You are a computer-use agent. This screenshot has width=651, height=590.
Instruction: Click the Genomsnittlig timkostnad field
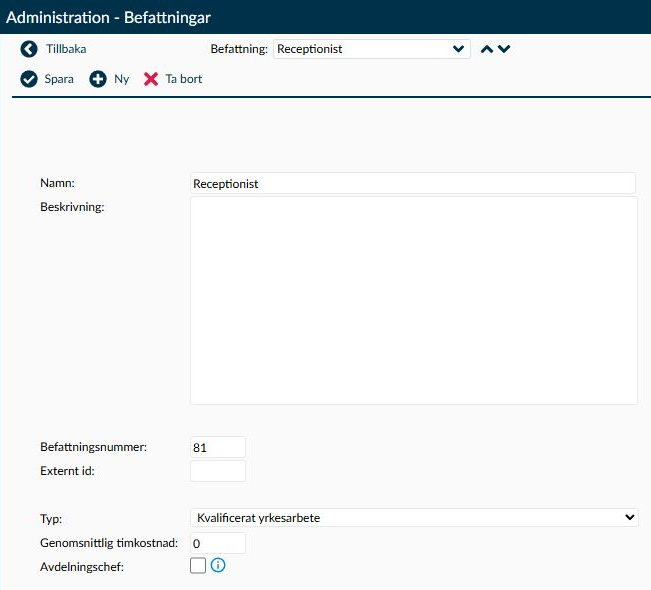click(x=218, y=543)
